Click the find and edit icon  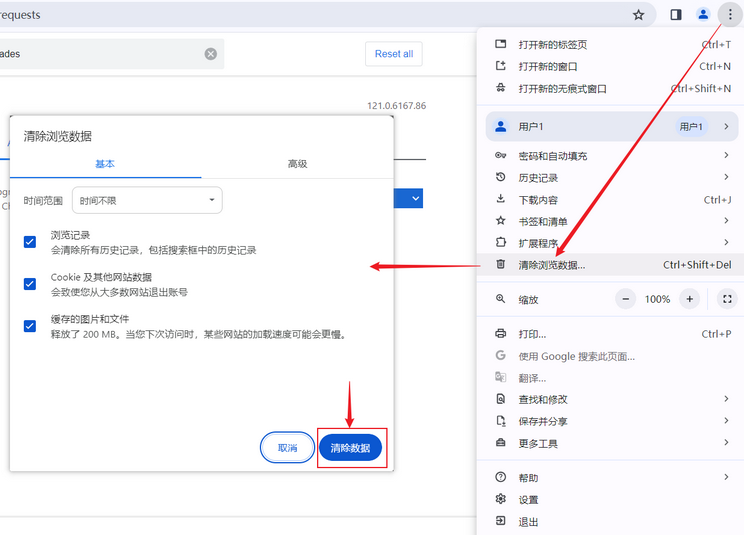[x=501, y=399]
